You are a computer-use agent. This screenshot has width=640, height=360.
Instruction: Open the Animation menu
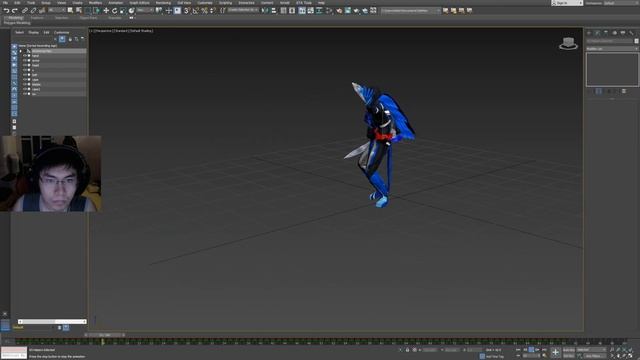point(116,3)
